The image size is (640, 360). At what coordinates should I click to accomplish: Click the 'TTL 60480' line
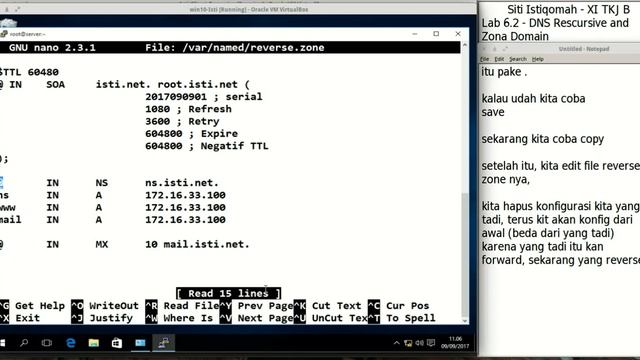29,72
